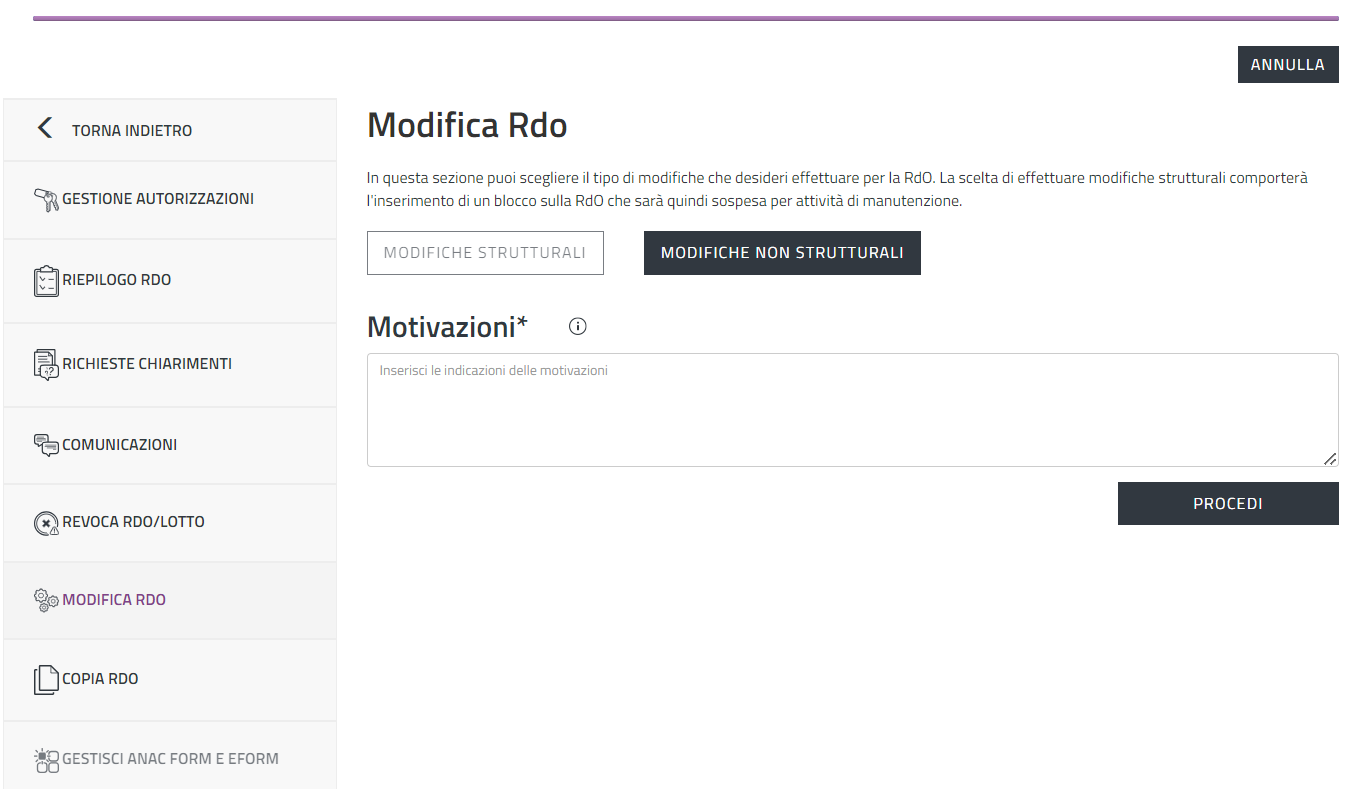1369x789 pixels.
Task: Click the document copy icon for Copia RdO
Action: (47, 679)
